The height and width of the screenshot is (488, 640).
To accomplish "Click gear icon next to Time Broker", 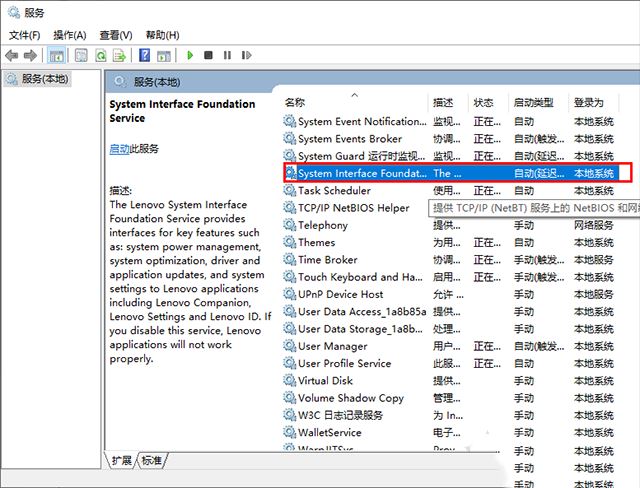I will click(289, 260).
